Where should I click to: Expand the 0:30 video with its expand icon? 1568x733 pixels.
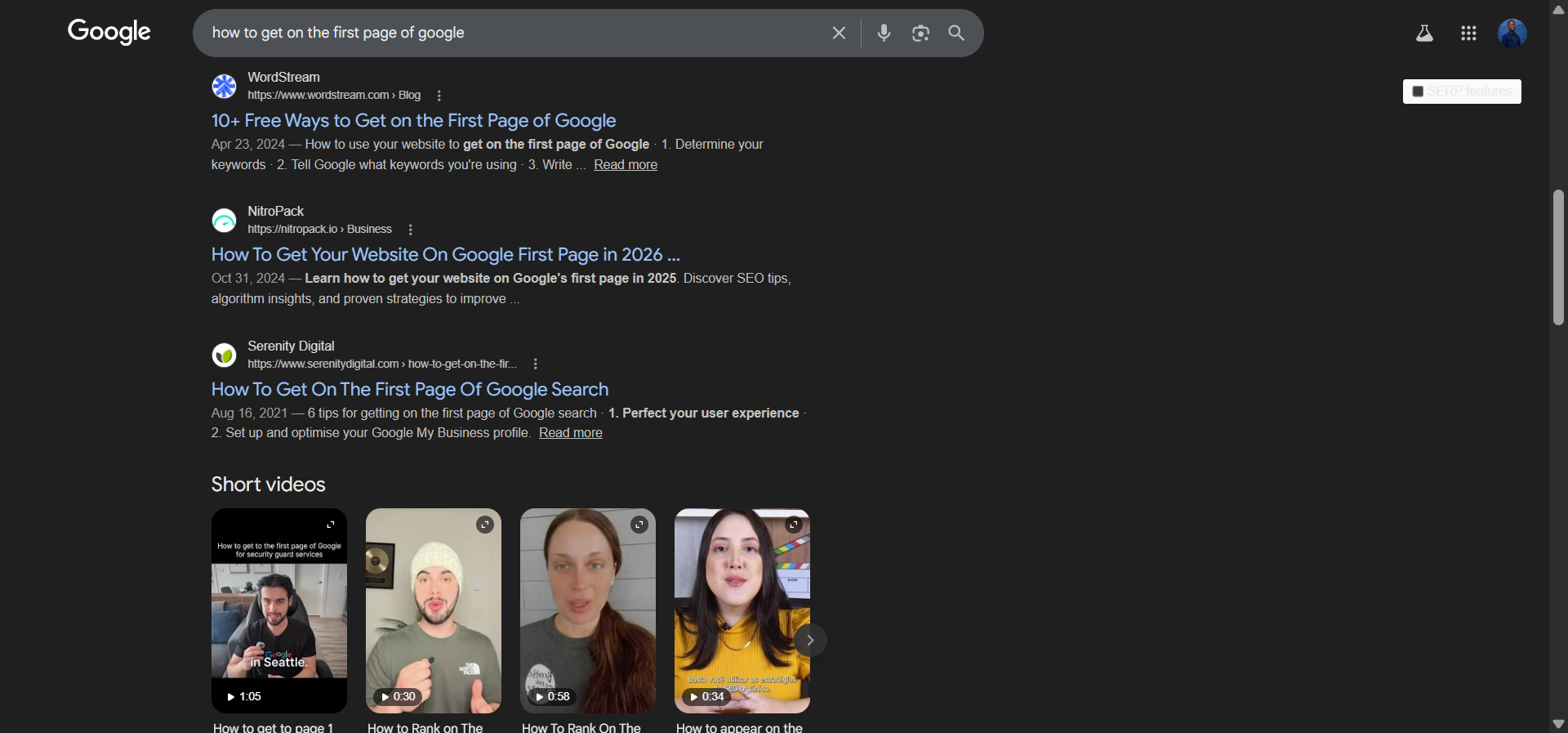485,525
